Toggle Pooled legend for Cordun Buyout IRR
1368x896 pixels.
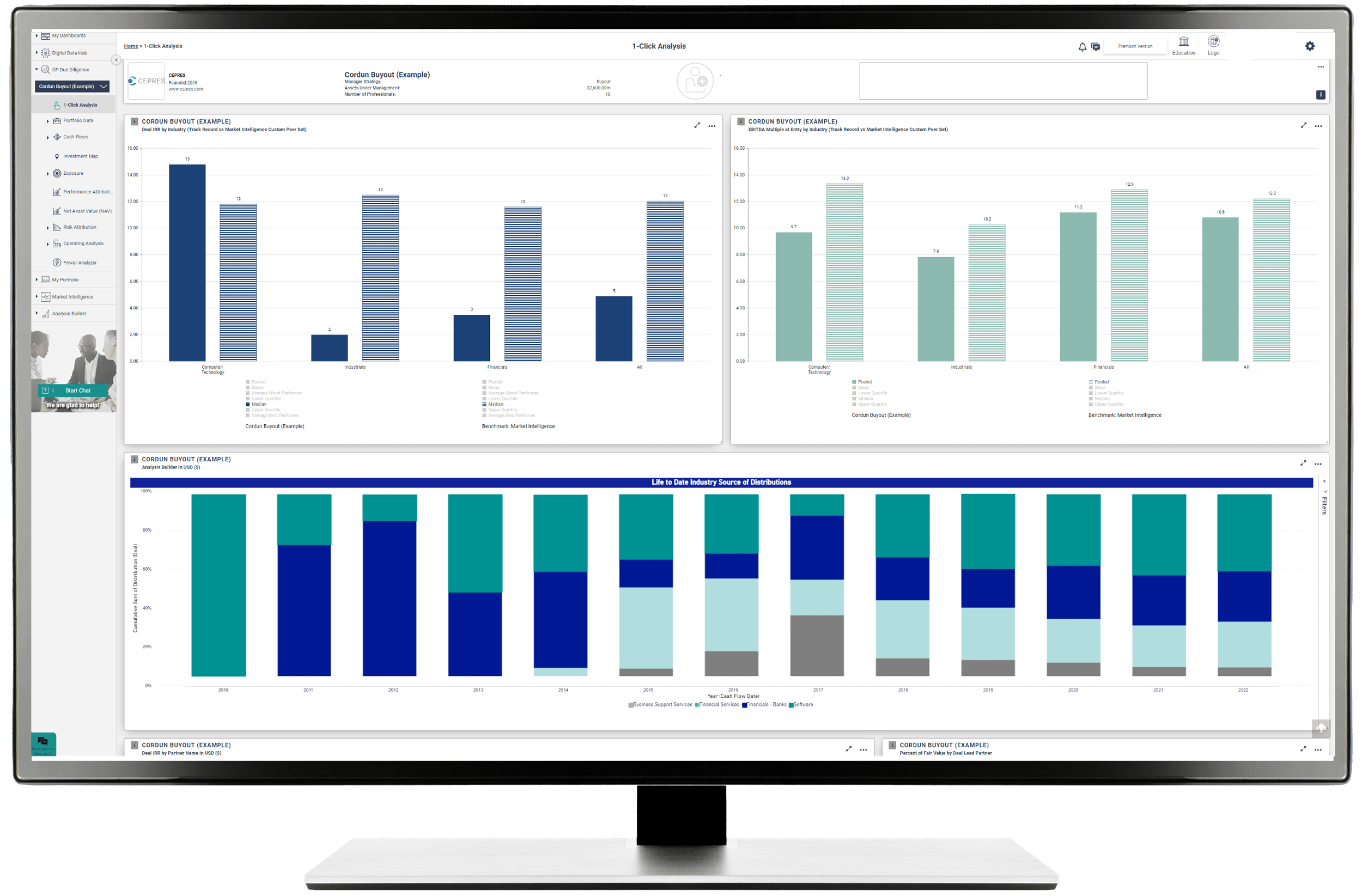pyautogui.click(x=256, y=382)
